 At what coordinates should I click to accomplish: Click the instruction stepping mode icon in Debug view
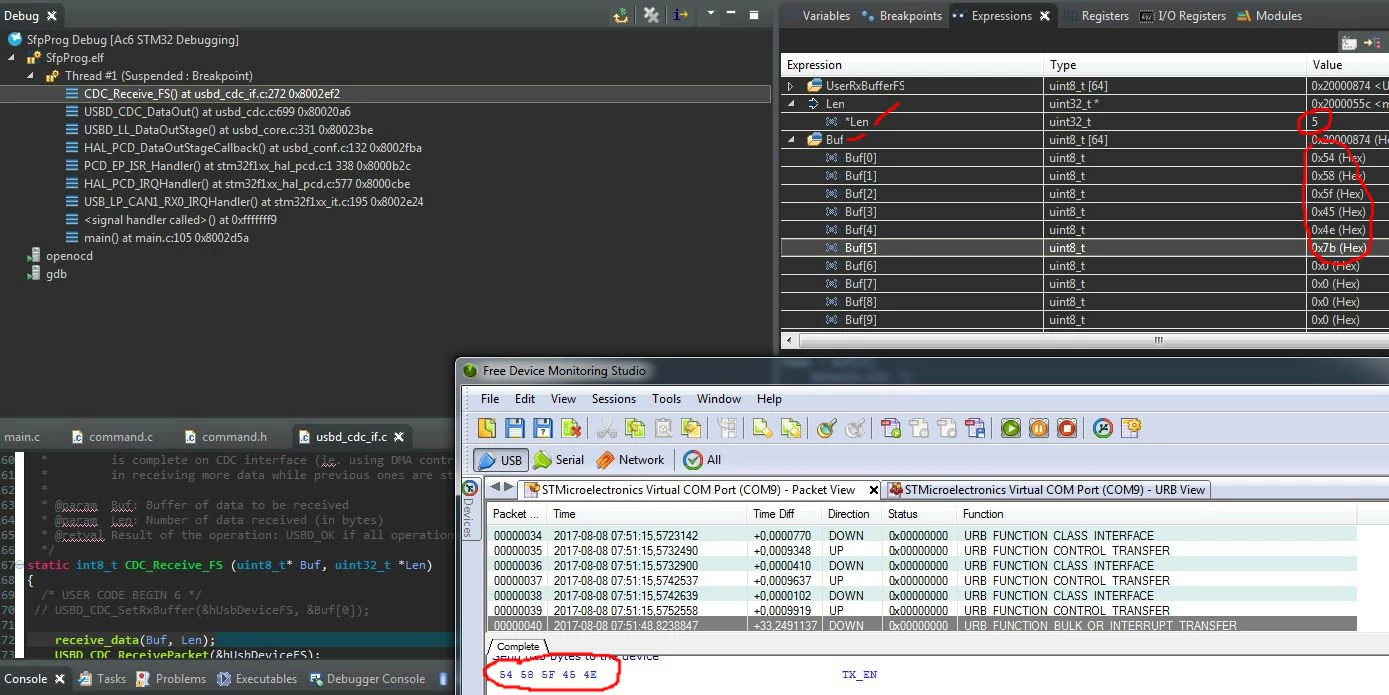point(681,15)
